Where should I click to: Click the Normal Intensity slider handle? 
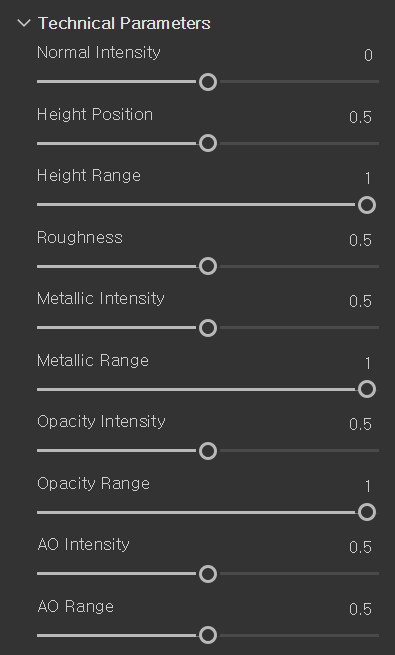tap(208, 82)
